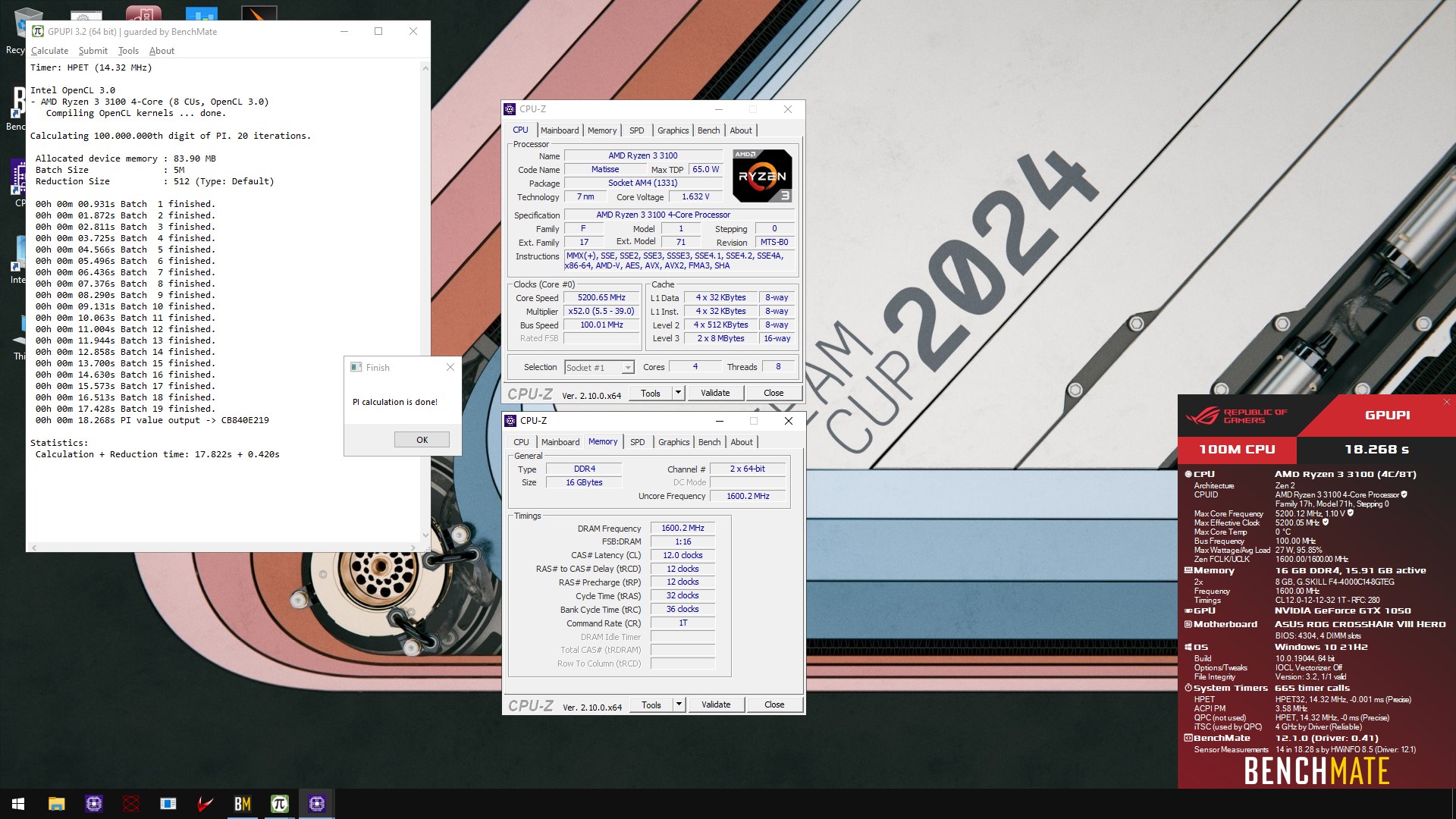
Task: Open Mainboard tab in the lower CPU-Z
Action: (x=560, y=442)
